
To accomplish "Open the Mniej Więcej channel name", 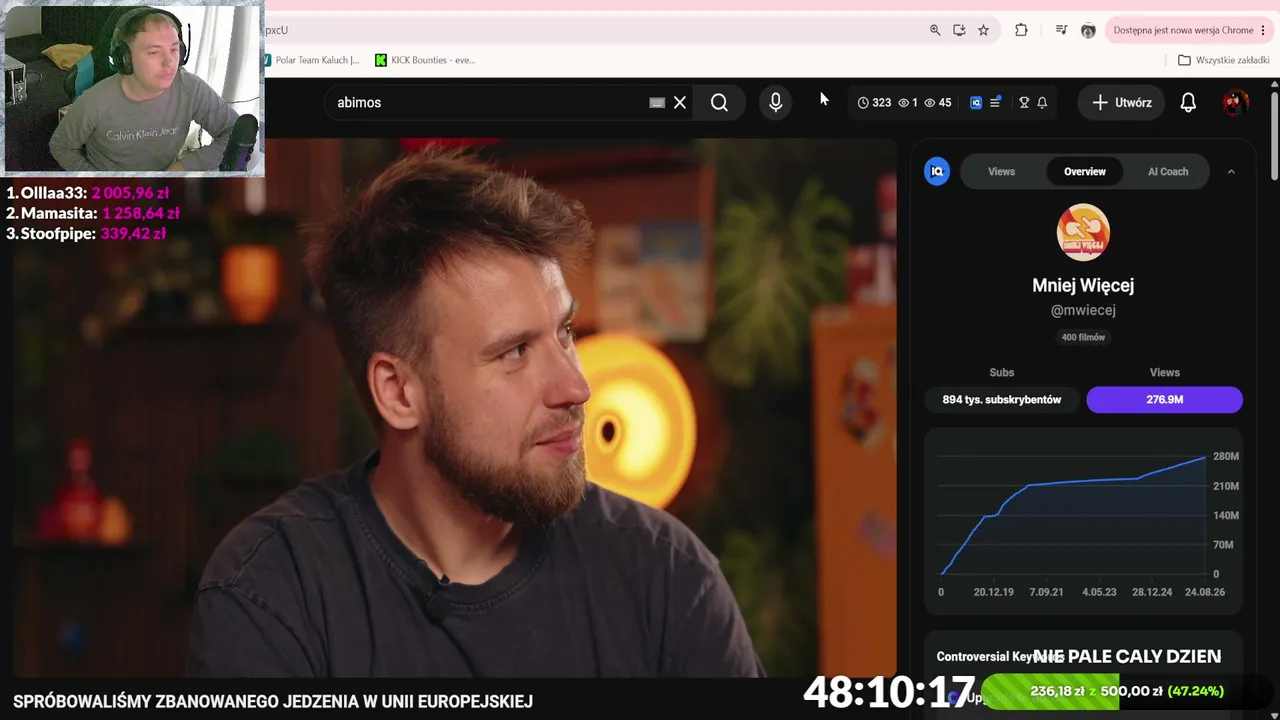I will (x=1083, y=285).
